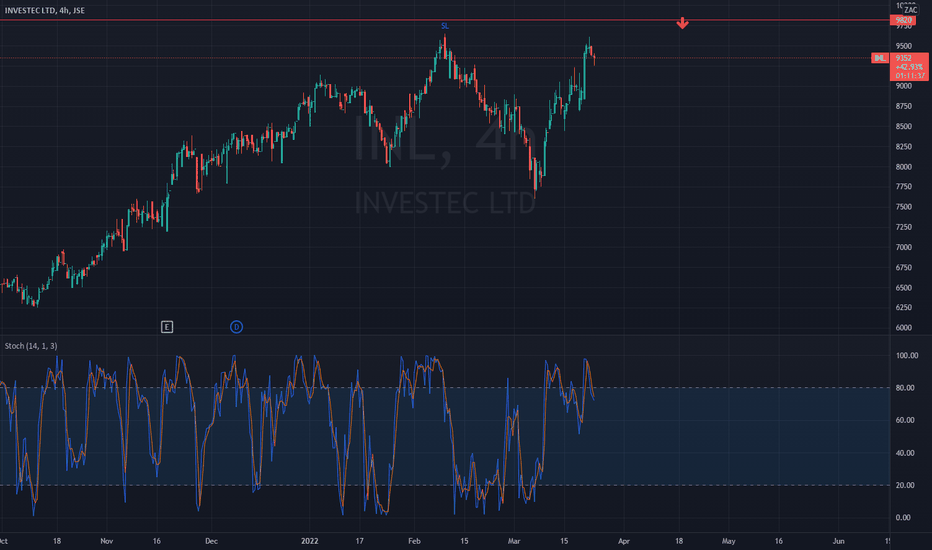
Task: Select the blue SL text label
Action: 445,26
